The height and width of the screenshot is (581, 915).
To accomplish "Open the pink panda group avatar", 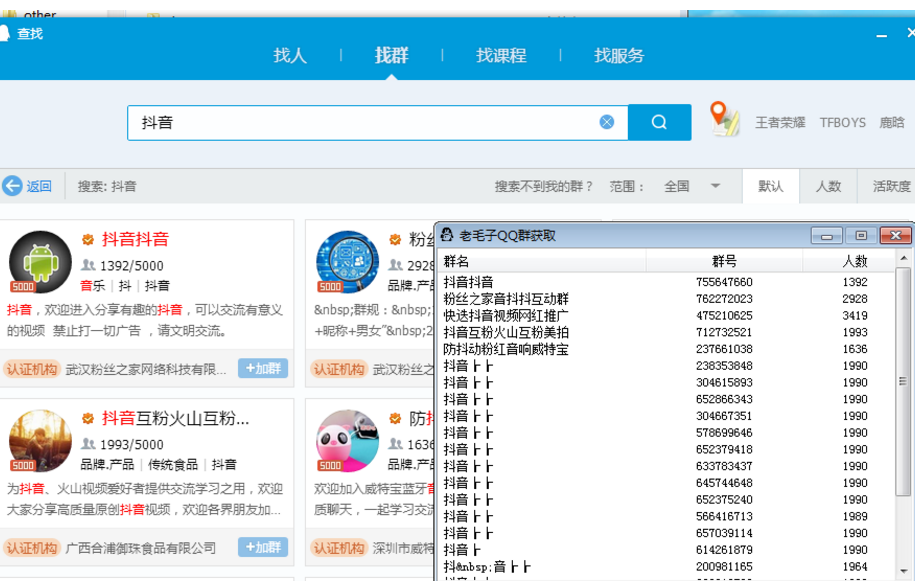I will tap(347, 440).
